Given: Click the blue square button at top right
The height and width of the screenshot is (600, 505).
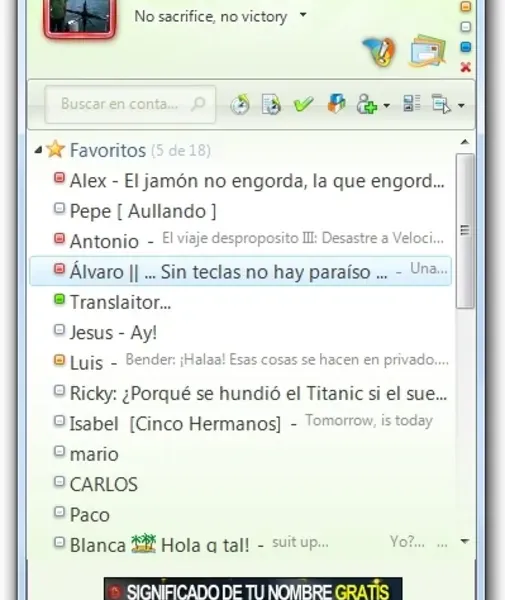Looking at the screenshot, I should click(465, 47).
